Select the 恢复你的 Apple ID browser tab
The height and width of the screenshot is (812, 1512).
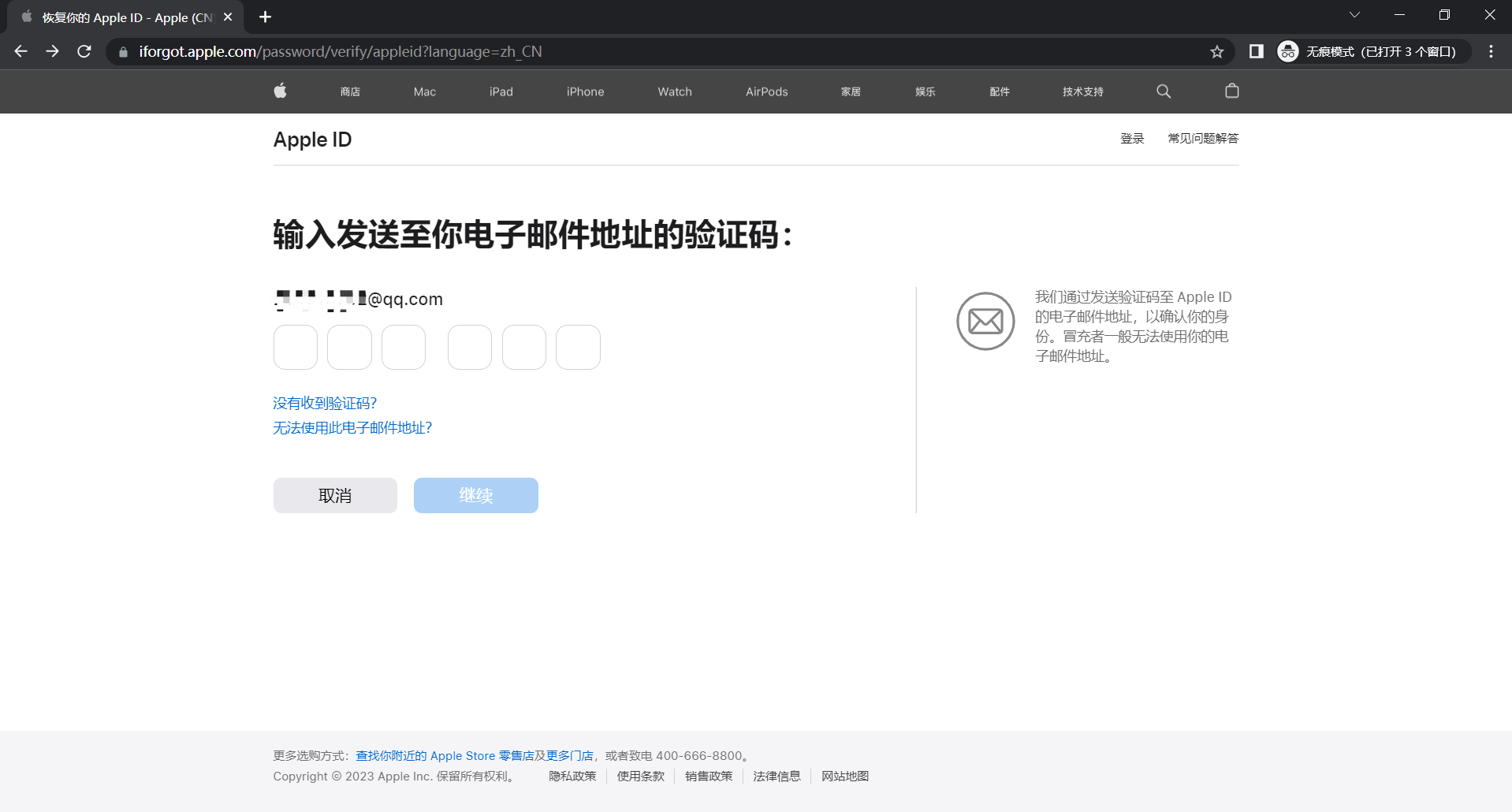(x=126, y=17)
